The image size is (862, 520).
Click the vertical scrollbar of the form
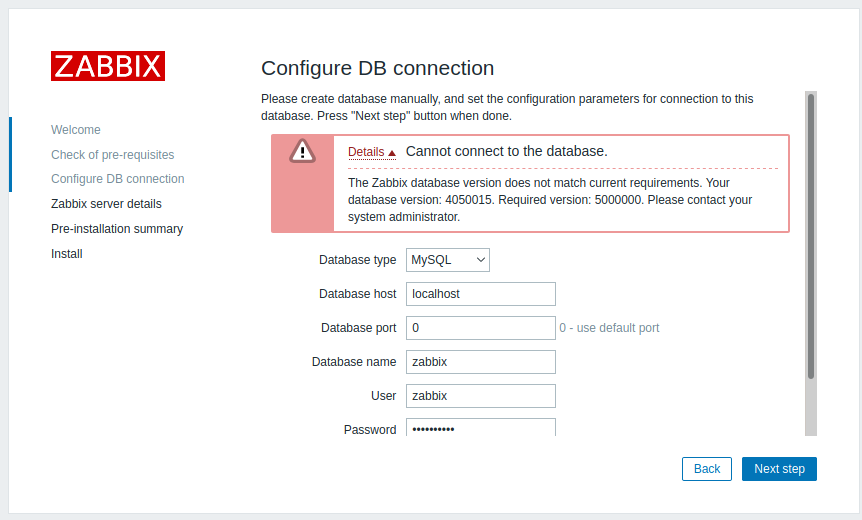(811, 236)
